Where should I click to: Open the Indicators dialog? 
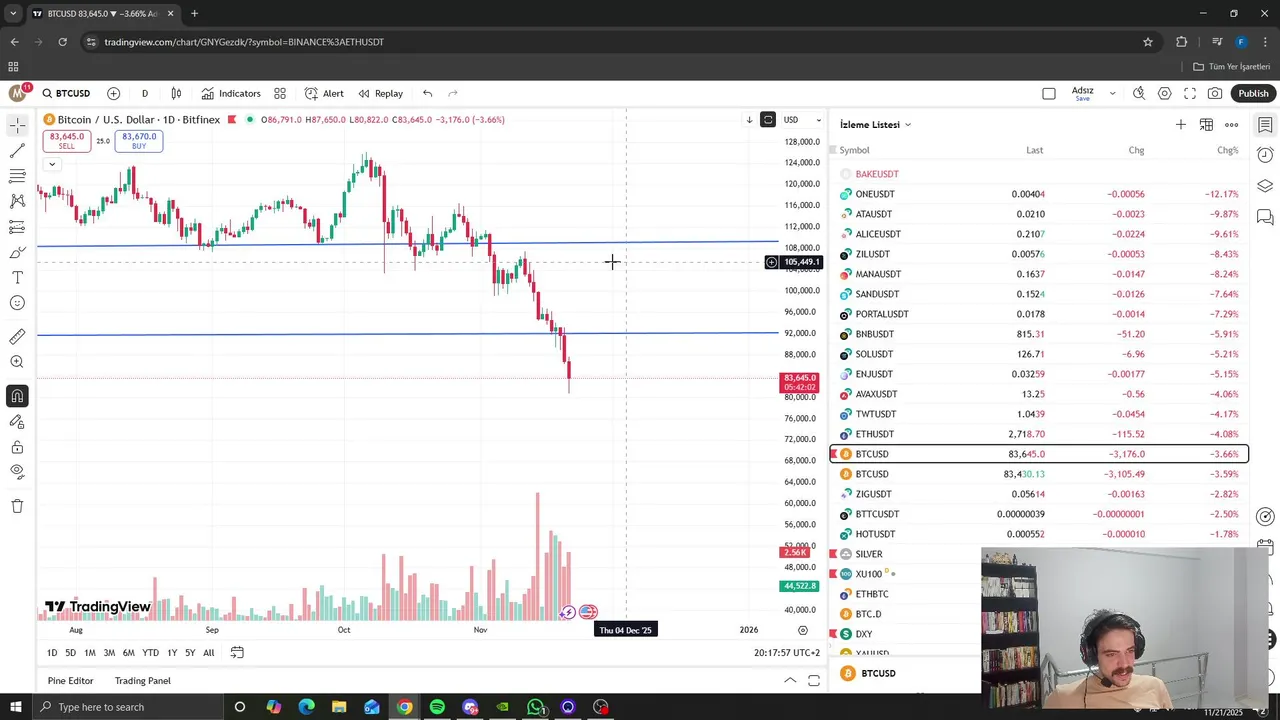coord(231,93)
